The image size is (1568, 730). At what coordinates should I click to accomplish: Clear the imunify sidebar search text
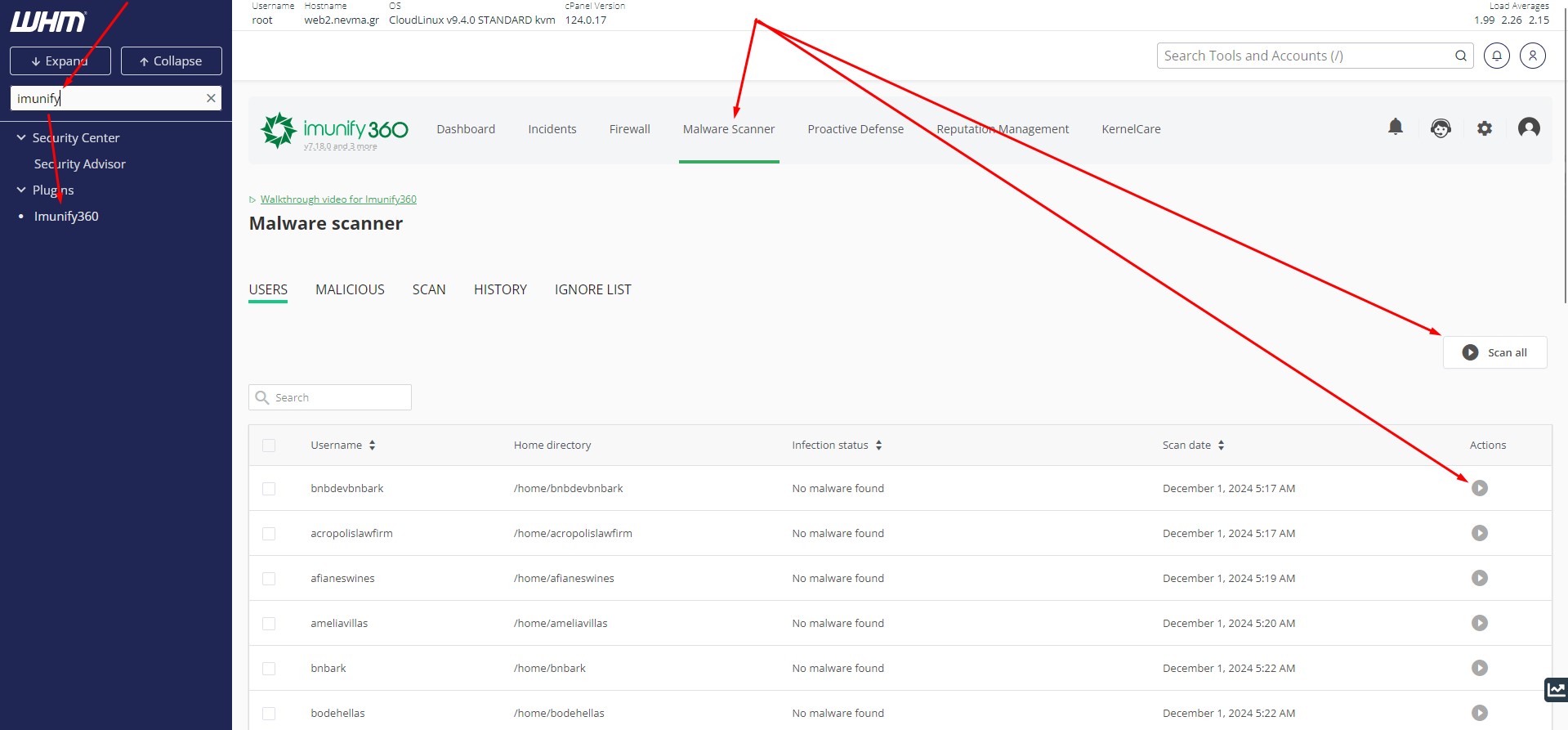pos(211,98)
